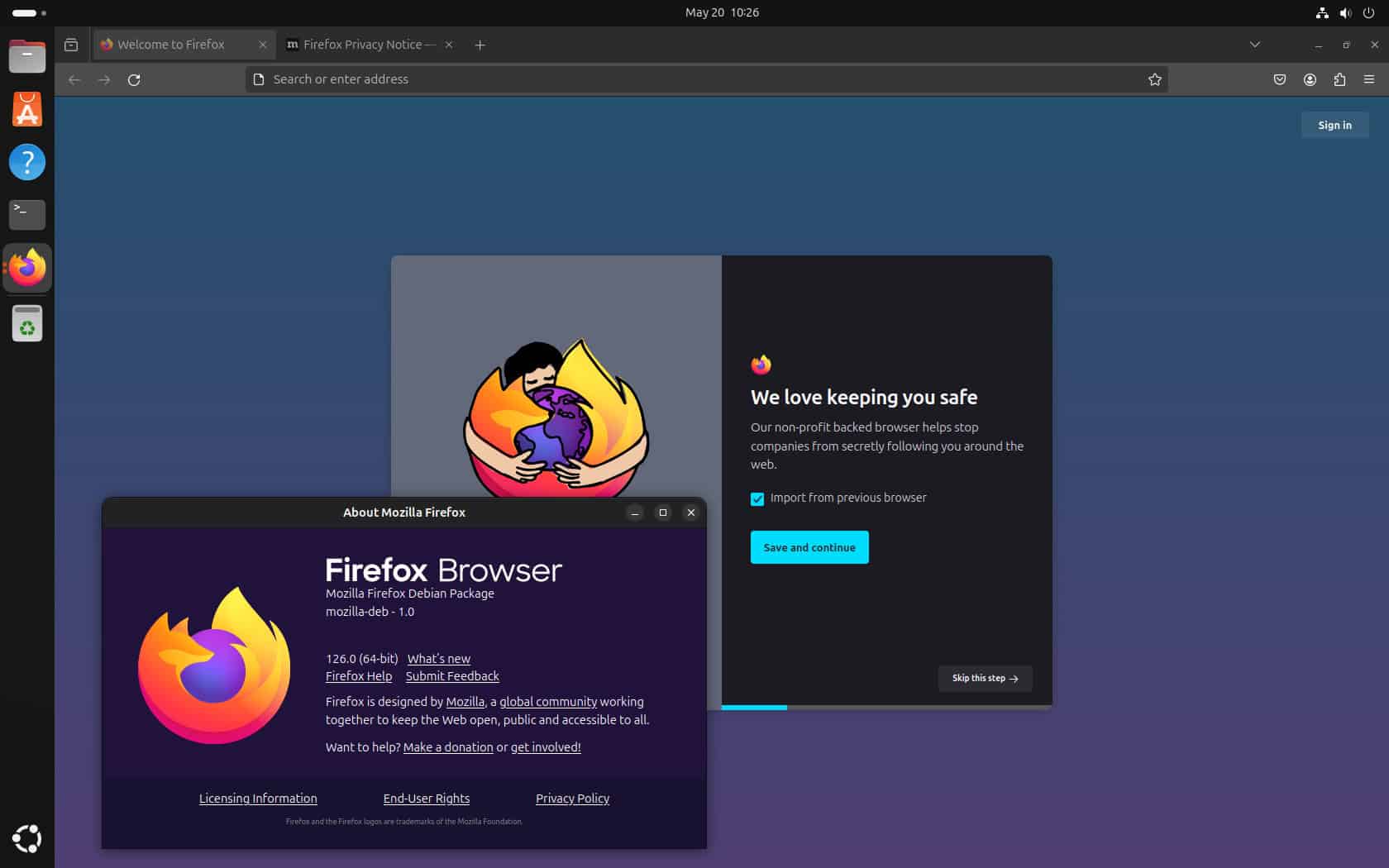This screenshot has width=1389, height=868.
Task: Open Firefox View in the tab bar
Action: click(x=71, y=45)
